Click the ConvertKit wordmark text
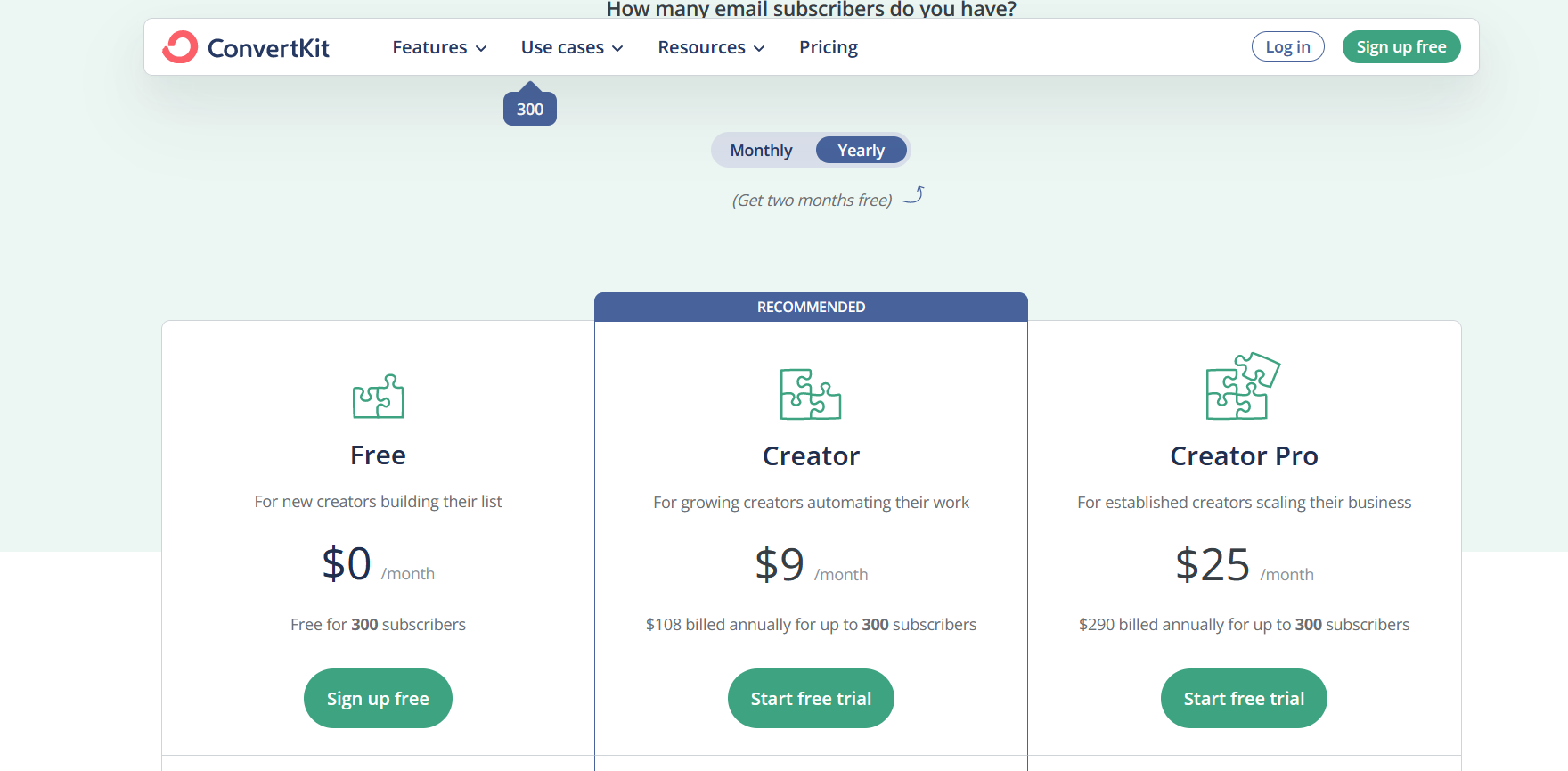The image size is (1568, 771). [268, 48]
